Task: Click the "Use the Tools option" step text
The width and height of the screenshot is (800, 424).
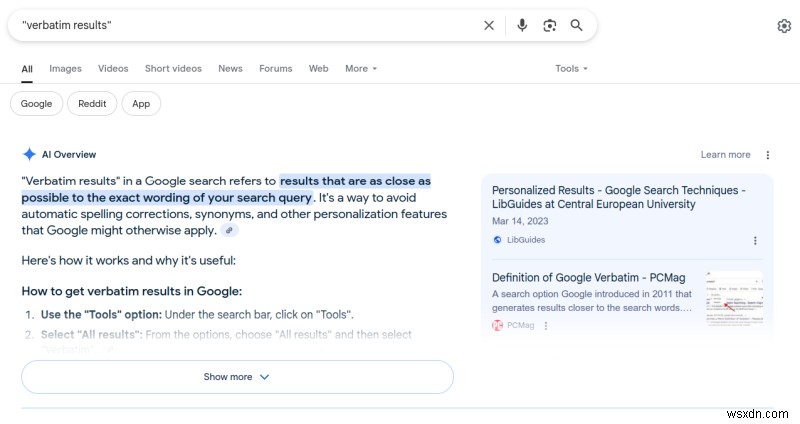Action: pyautogui.click(x=197, y=315)
